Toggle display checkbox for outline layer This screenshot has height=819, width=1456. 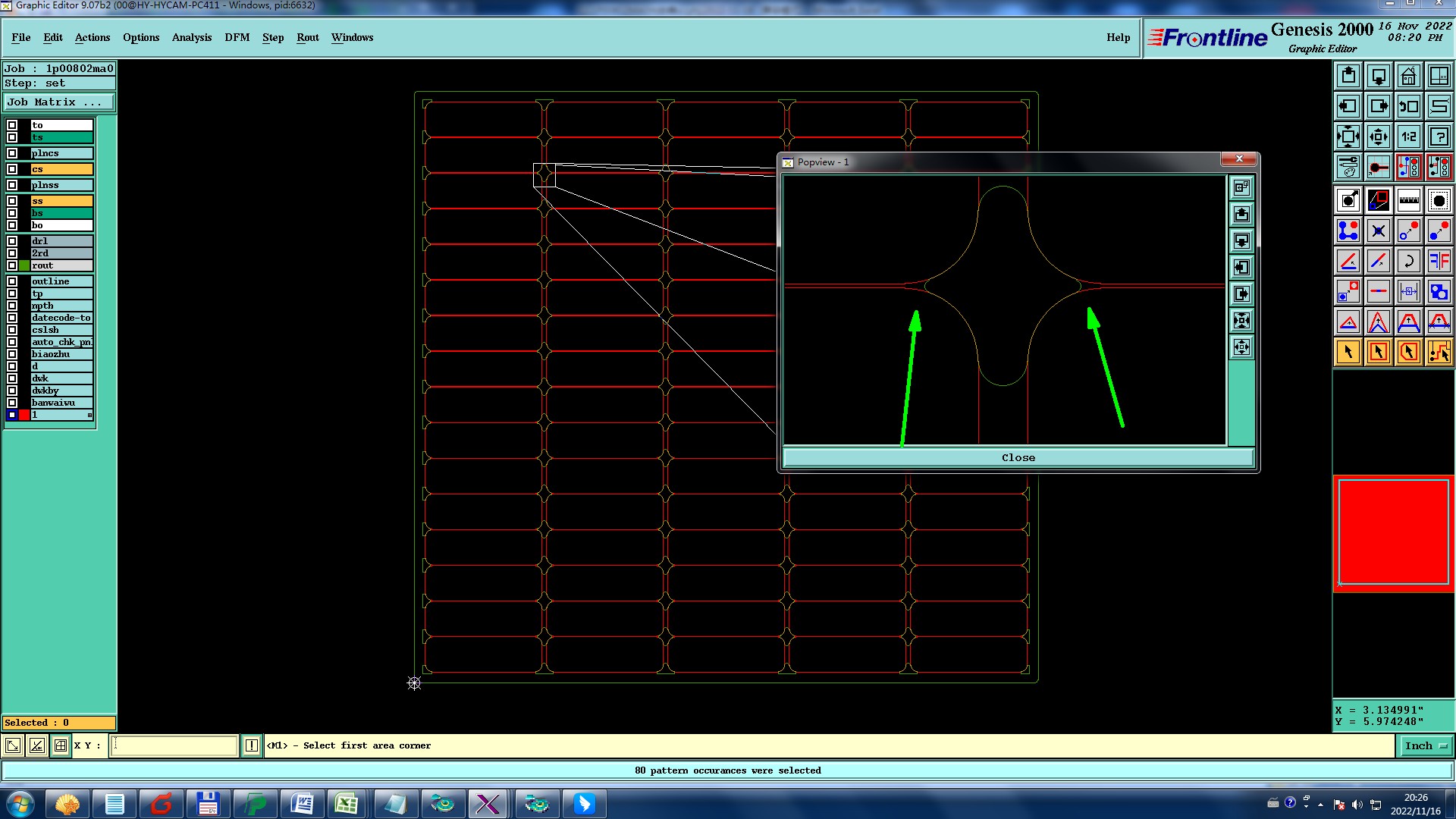12,281
